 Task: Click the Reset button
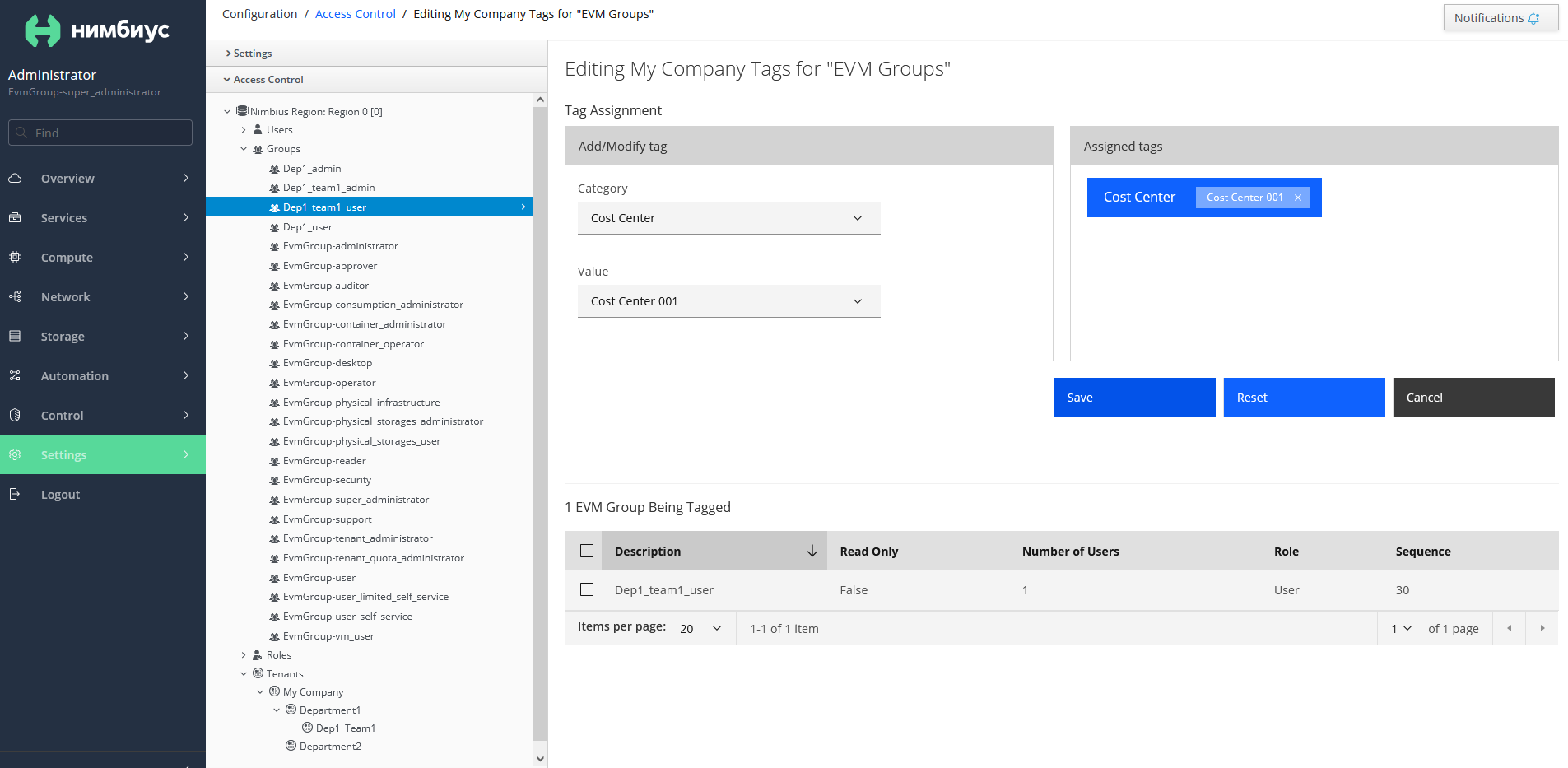(1304, 398)
